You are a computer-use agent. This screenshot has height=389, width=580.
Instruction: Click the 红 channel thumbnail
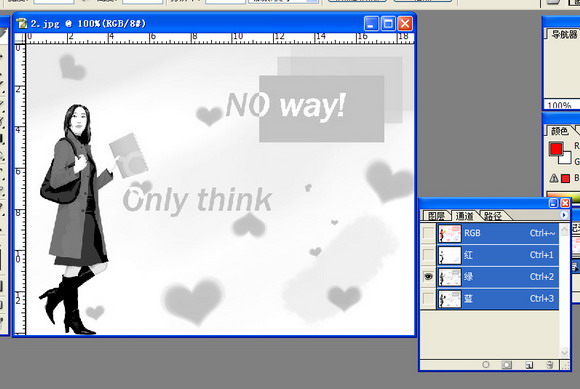(x=450, y=255)
